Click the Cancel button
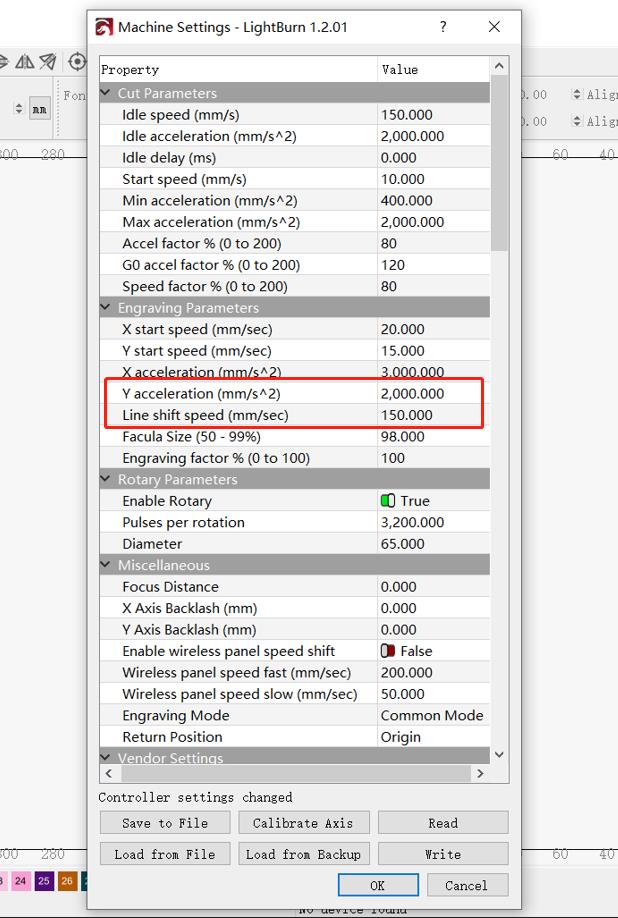 [x=466, y=885]
